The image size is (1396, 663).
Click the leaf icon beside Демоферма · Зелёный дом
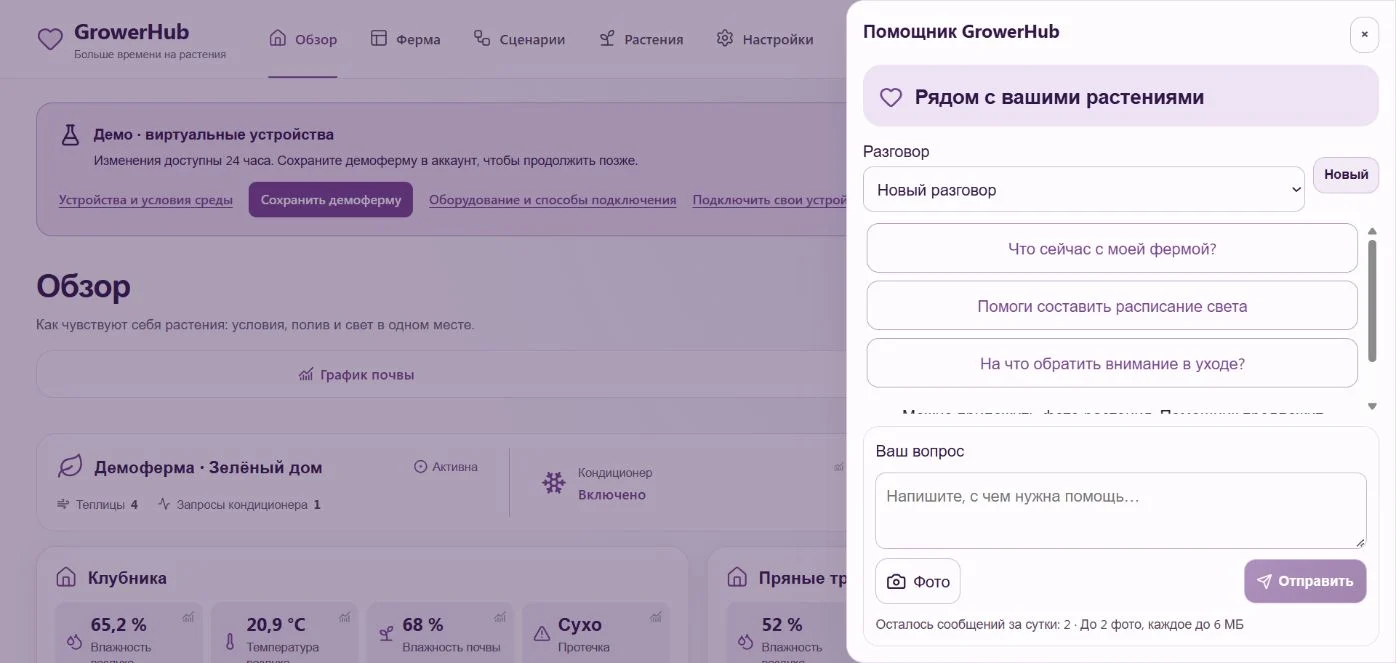point(70,467)
